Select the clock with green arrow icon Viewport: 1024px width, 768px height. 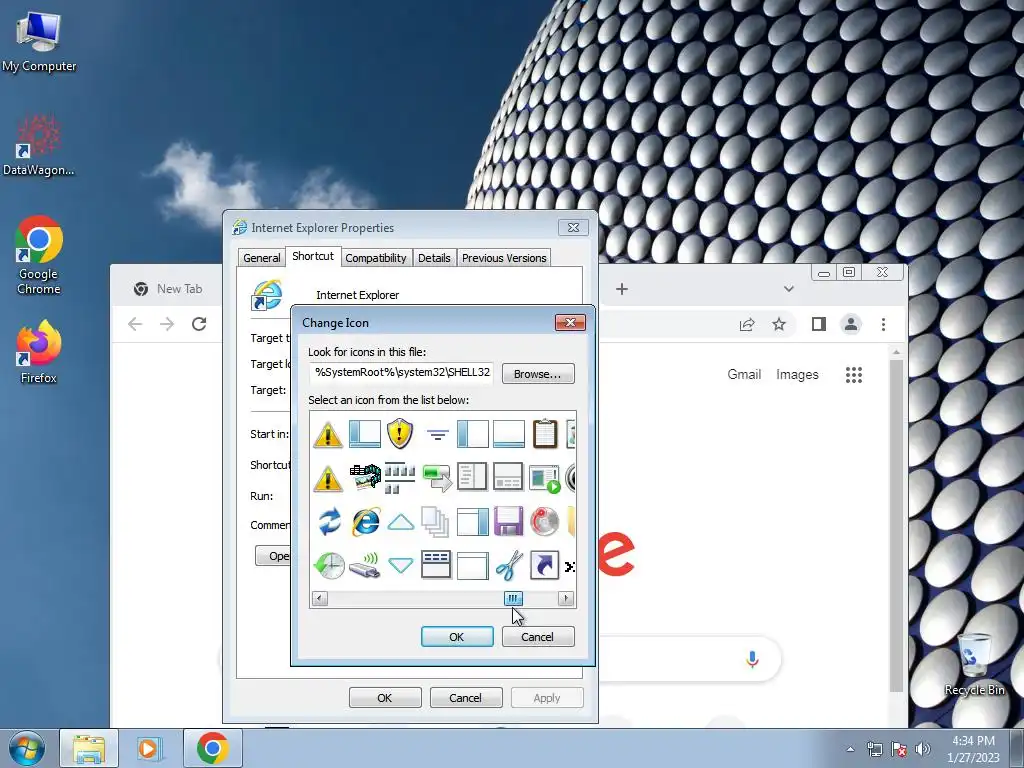(x=329, y=566)
